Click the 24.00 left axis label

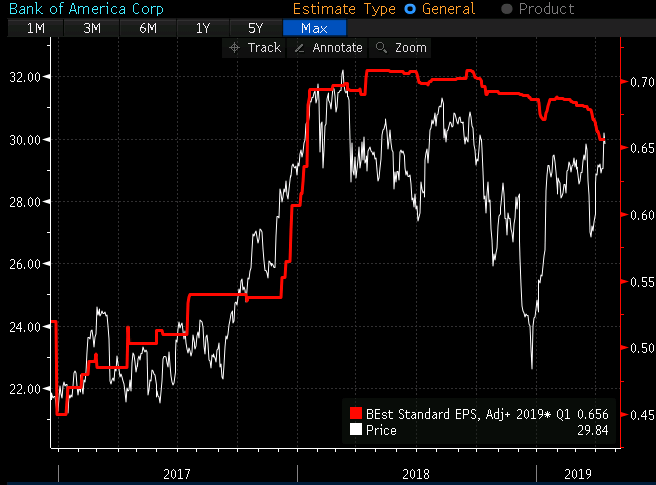click(25, 327)
